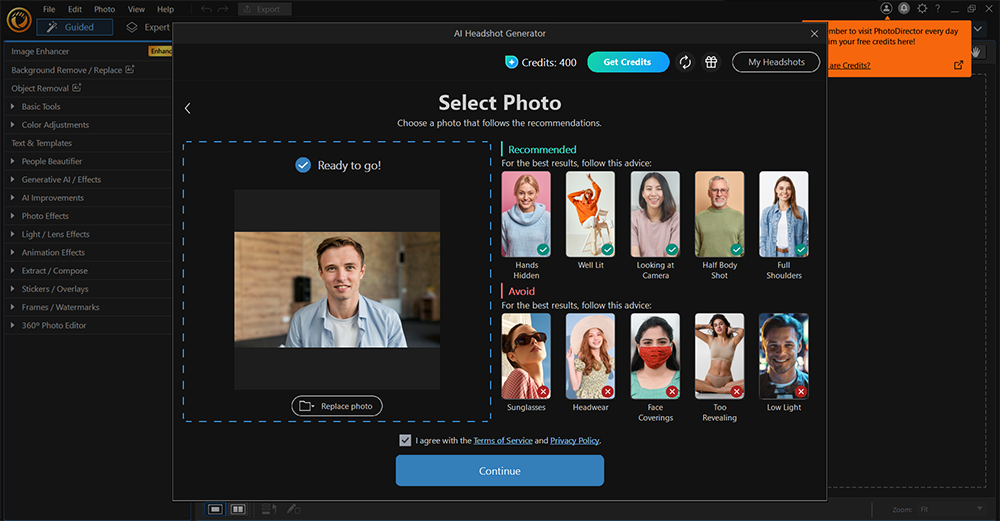
Task: Click the Headwear avoid example thumbnail
Action: click(591, 356)
